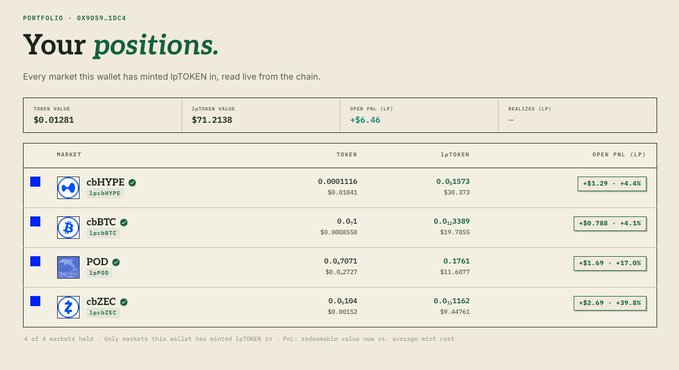Click the token value $0.01281

click(54, 120)
